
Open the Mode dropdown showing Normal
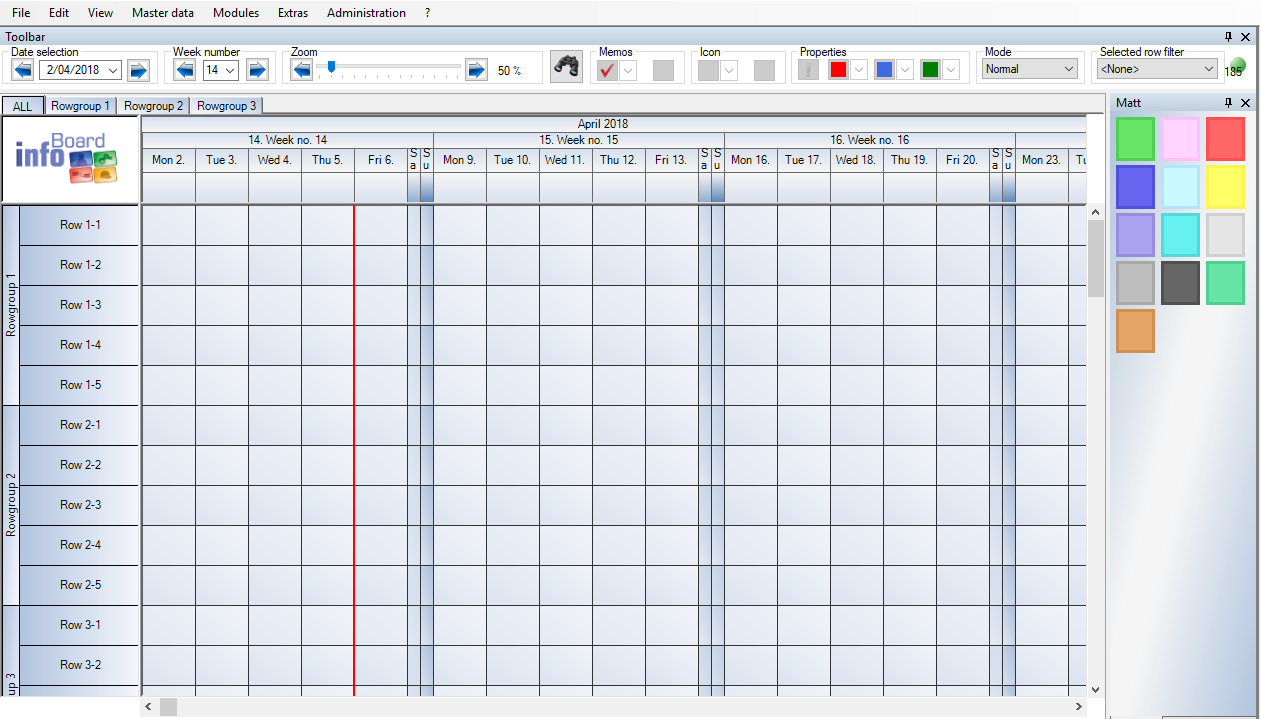(1030, 69)
